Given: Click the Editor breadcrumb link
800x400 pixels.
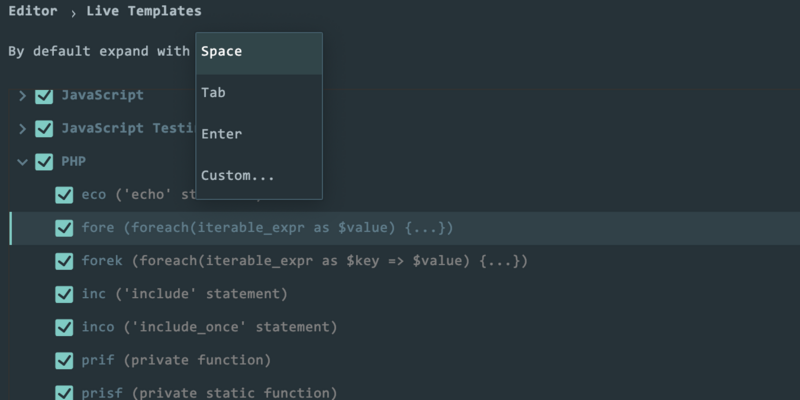Looking at the screenshot, I should 33,11.
